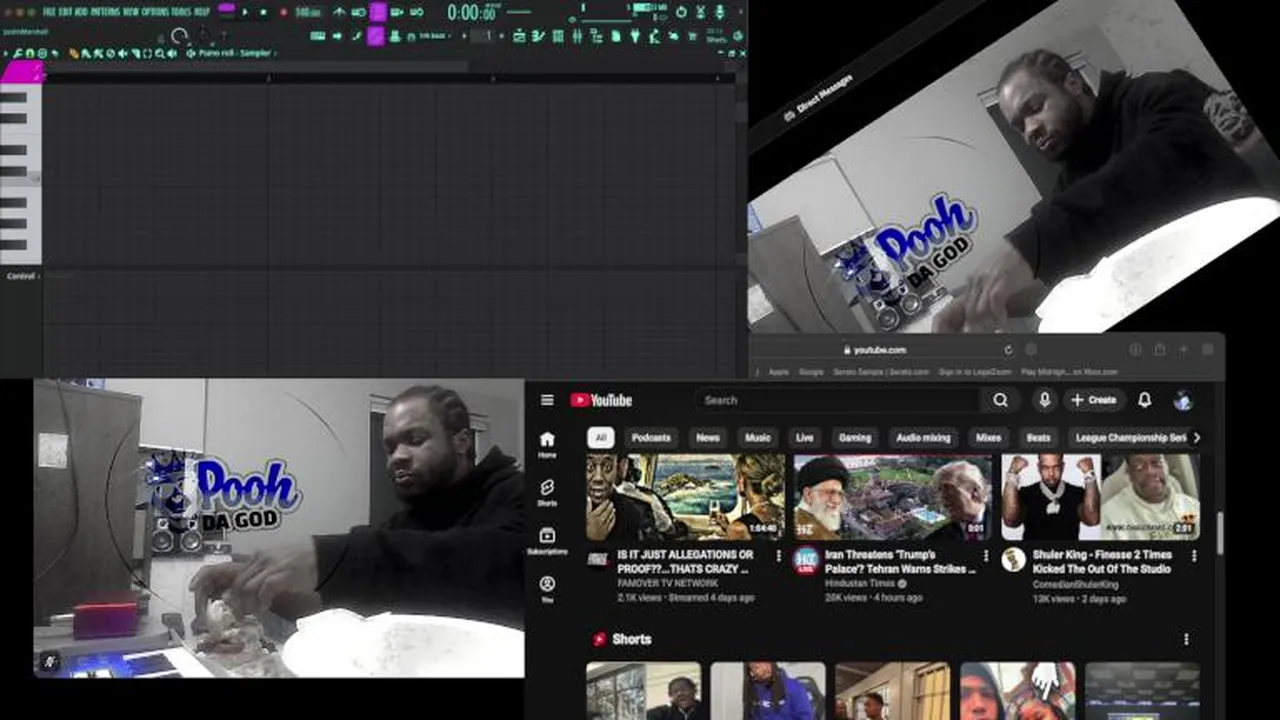The image size is (1280, 720).
Task: Open the FILE menu in FL Studio
Action: (x=49, y=12)
